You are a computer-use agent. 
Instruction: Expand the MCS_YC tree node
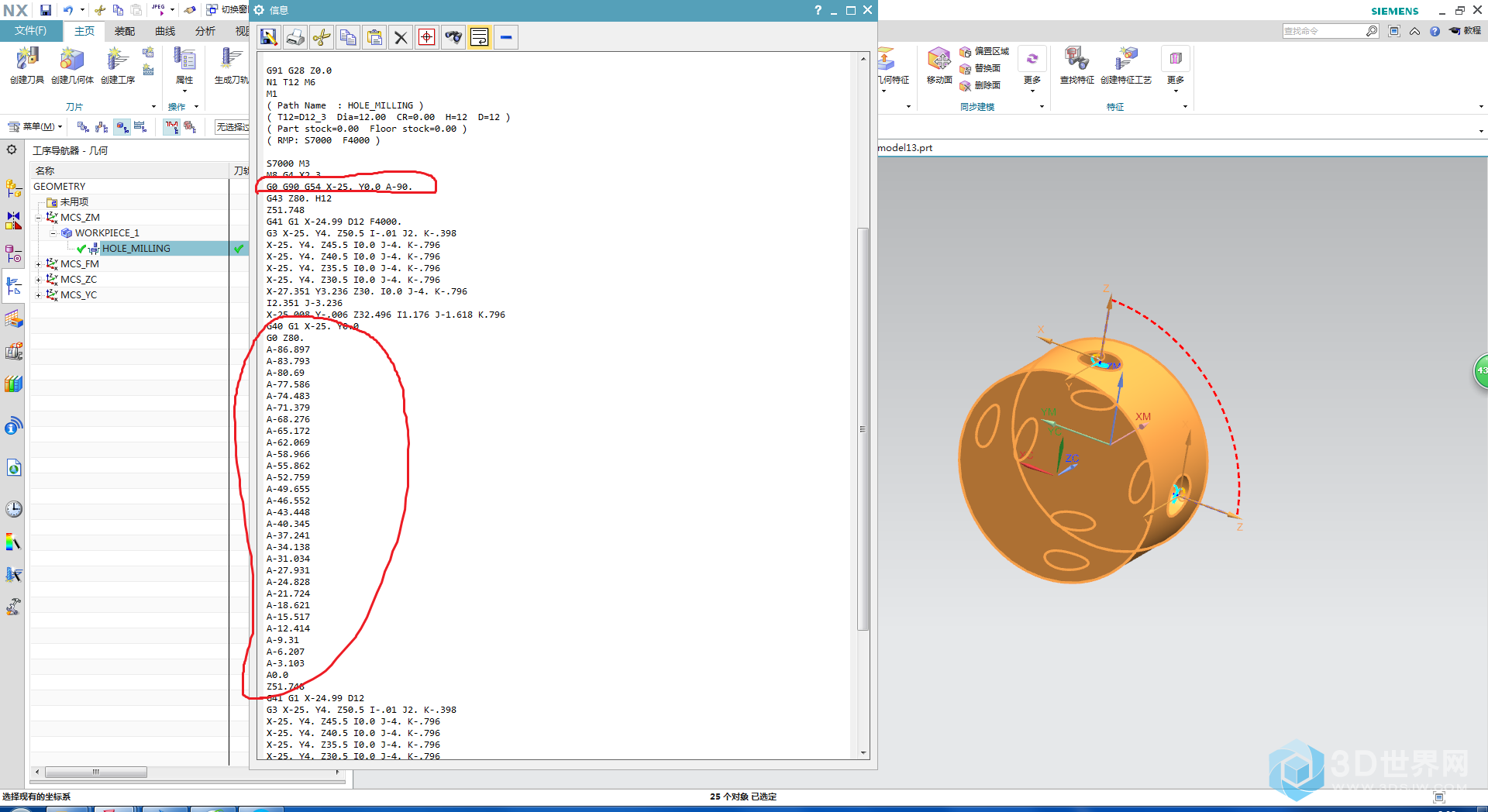coord(38,295)
